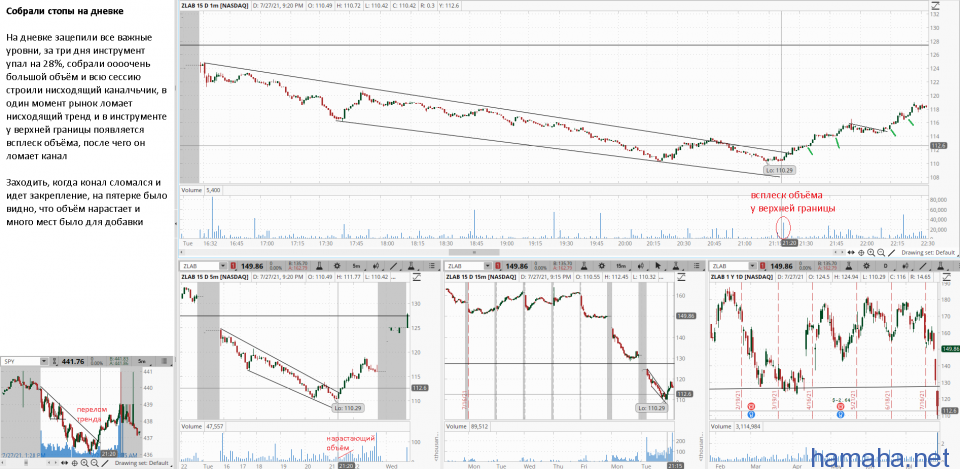Open Studies flask in ZLAB daily chart toolbar
Image resolution: width=960 pixels, height=469 pixels.
tap(849, 266)
